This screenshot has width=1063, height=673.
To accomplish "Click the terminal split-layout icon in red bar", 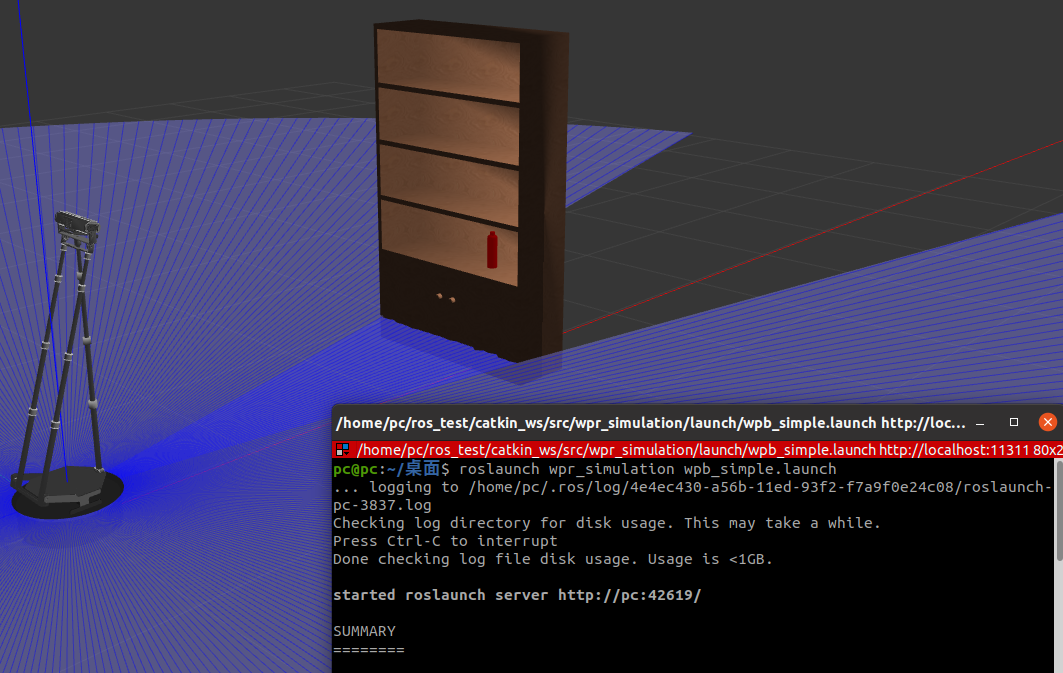I will [x=342, y=449].
